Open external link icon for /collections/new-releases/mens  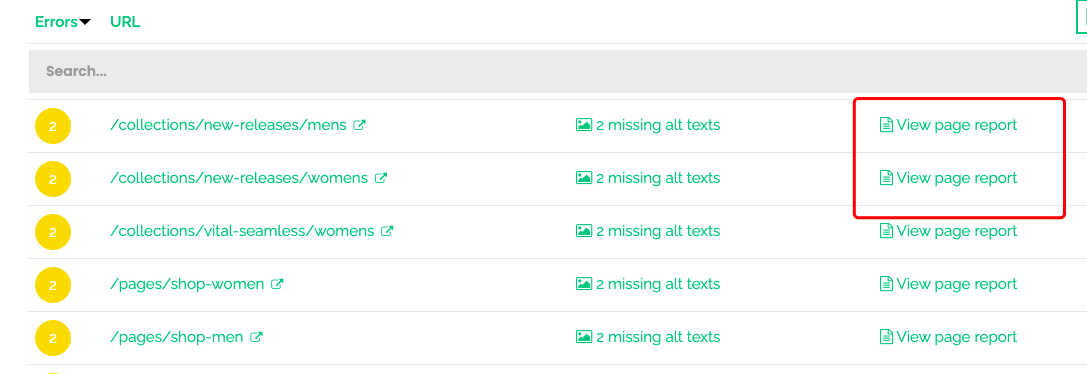pyautogui.click(x=359, y=126)
